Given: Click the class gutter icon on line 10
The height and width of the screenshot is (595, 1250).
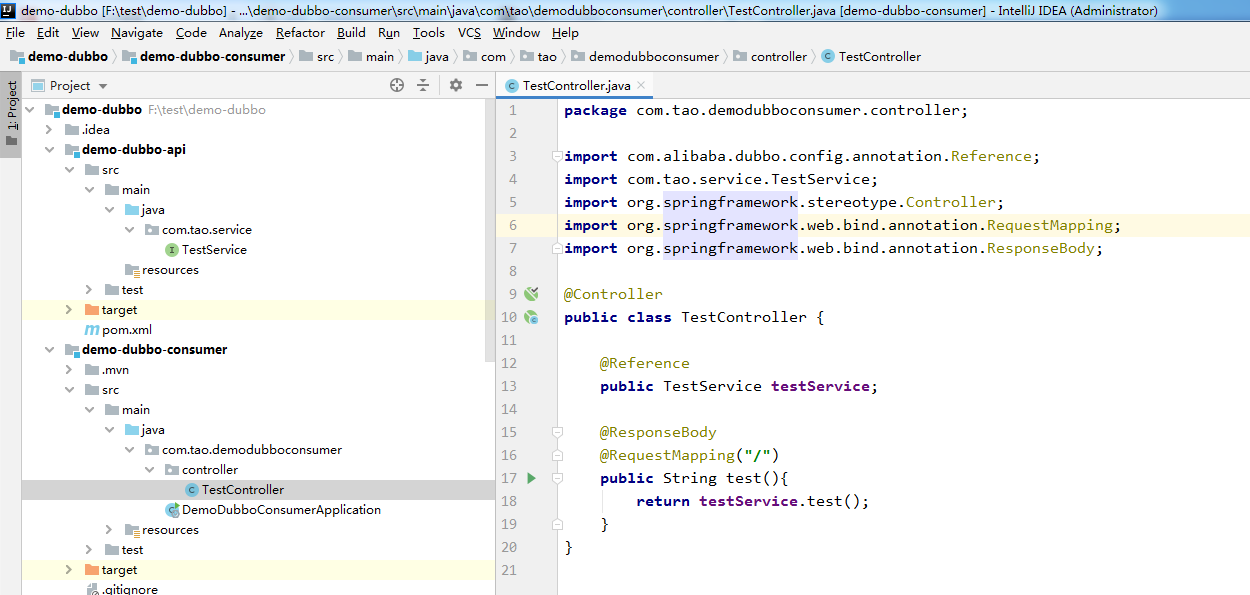Looking at the screenshot, I should click(x=531, y=317).
